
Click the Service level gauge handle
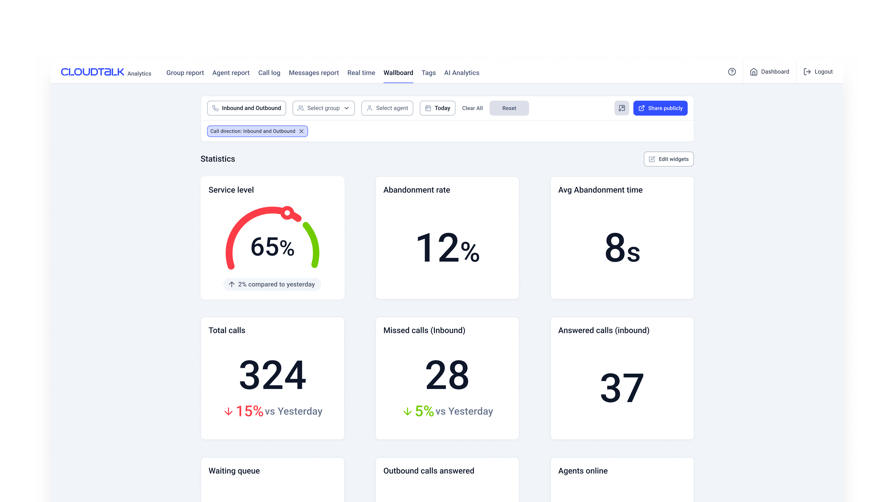click(x=288, y=213)
